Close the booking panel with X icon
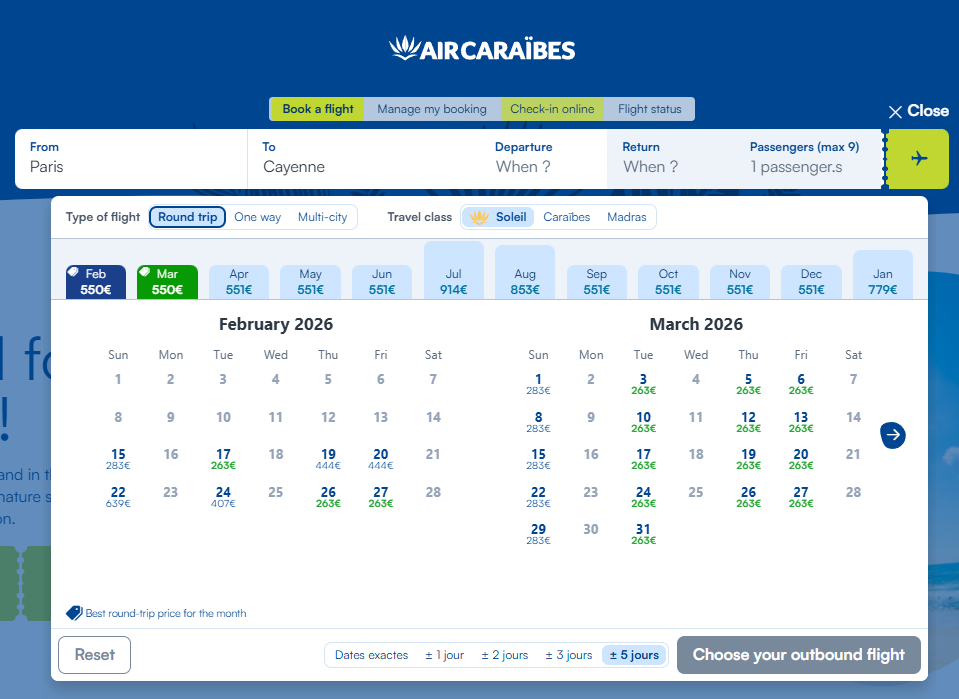This screenshot has height=699, width=959. coord(895,112)
